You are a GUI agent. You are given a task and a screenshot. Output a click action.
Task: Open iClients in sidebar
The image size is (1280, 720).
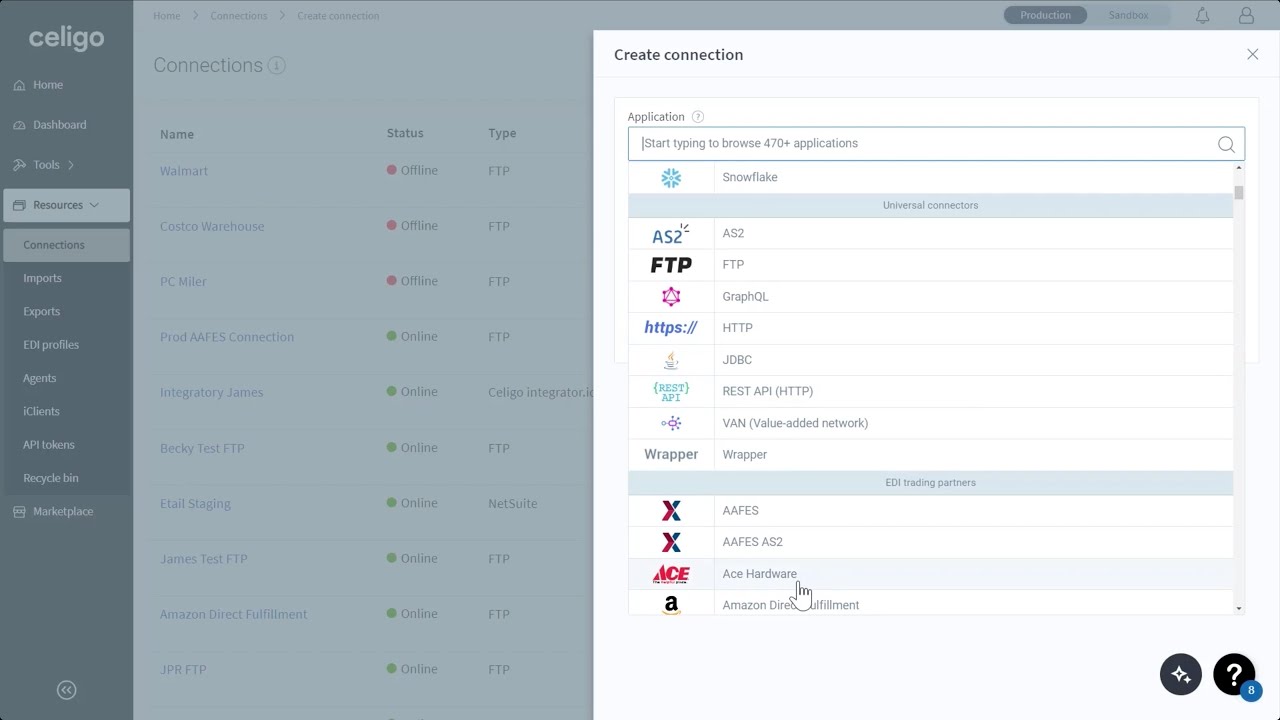point(41,411)
